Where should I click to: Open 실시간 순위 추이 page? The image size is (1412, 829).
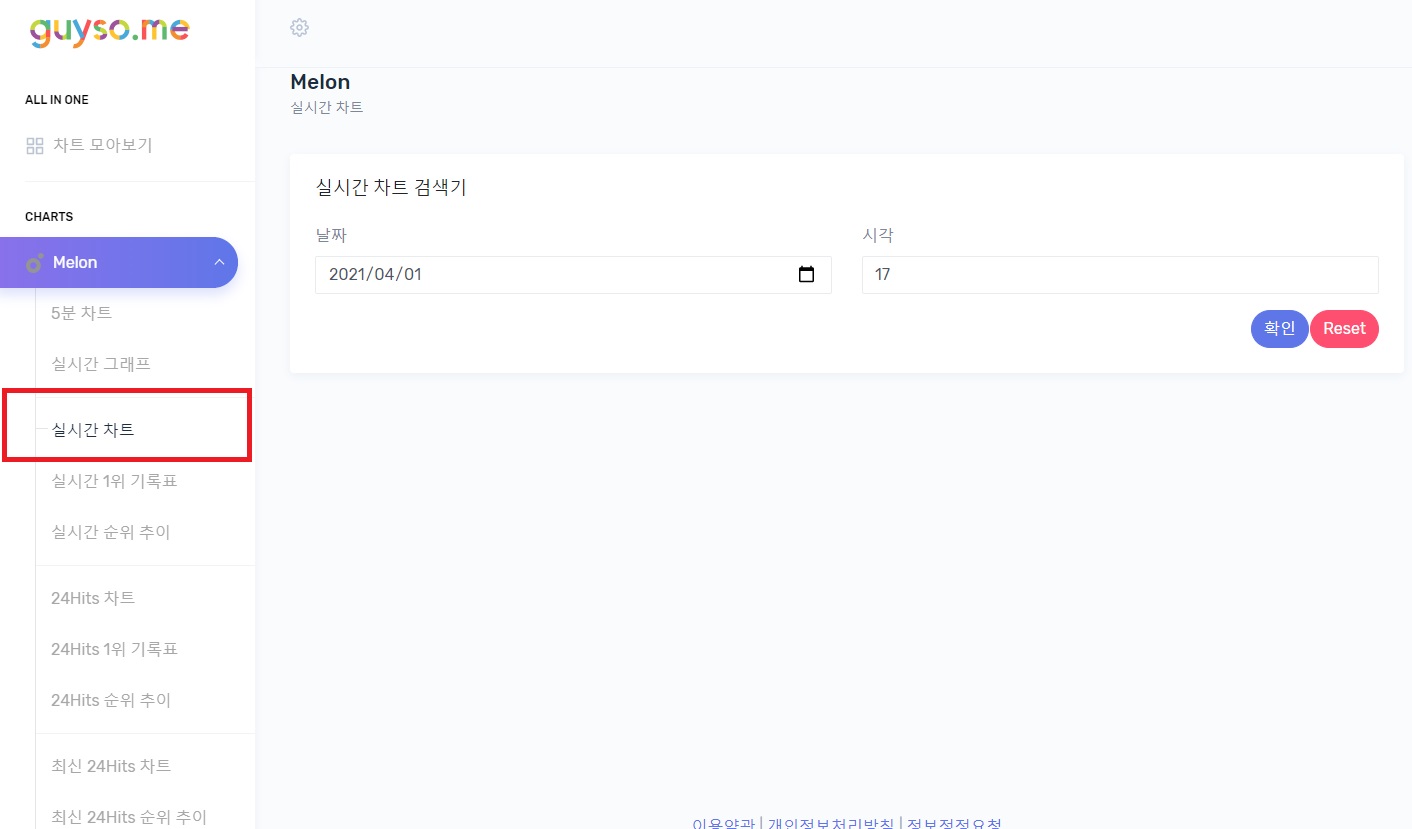coord(111,532)
